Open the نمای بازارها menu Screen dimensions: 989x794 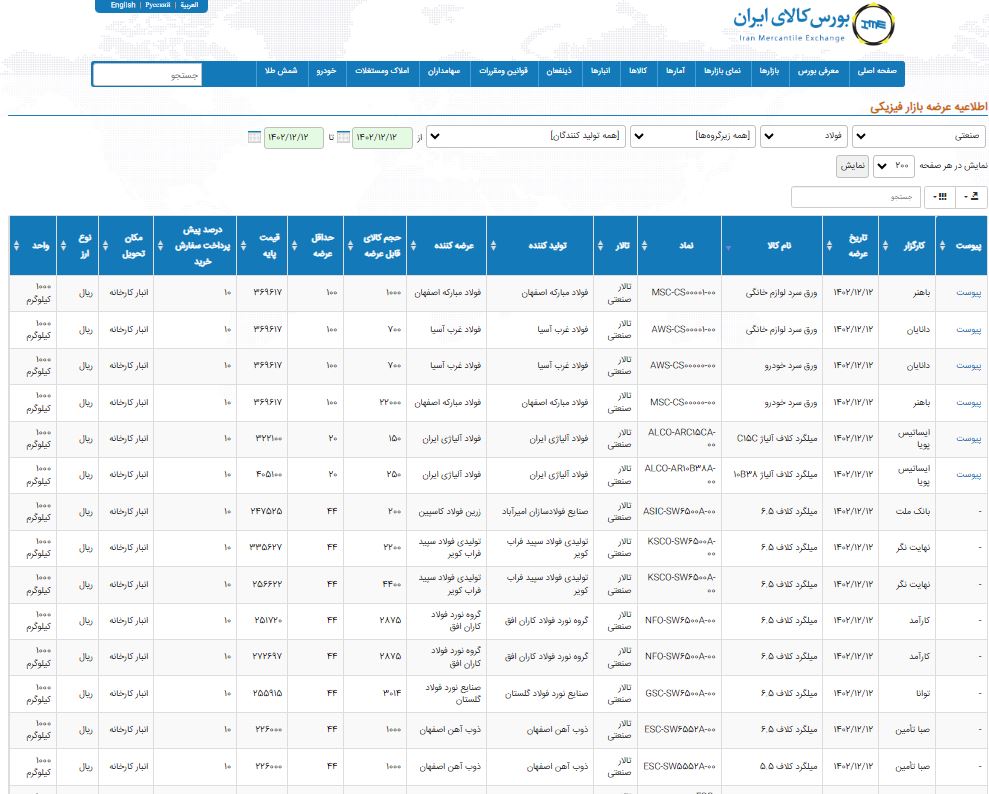pyautogui.click(x=722, y=71)
